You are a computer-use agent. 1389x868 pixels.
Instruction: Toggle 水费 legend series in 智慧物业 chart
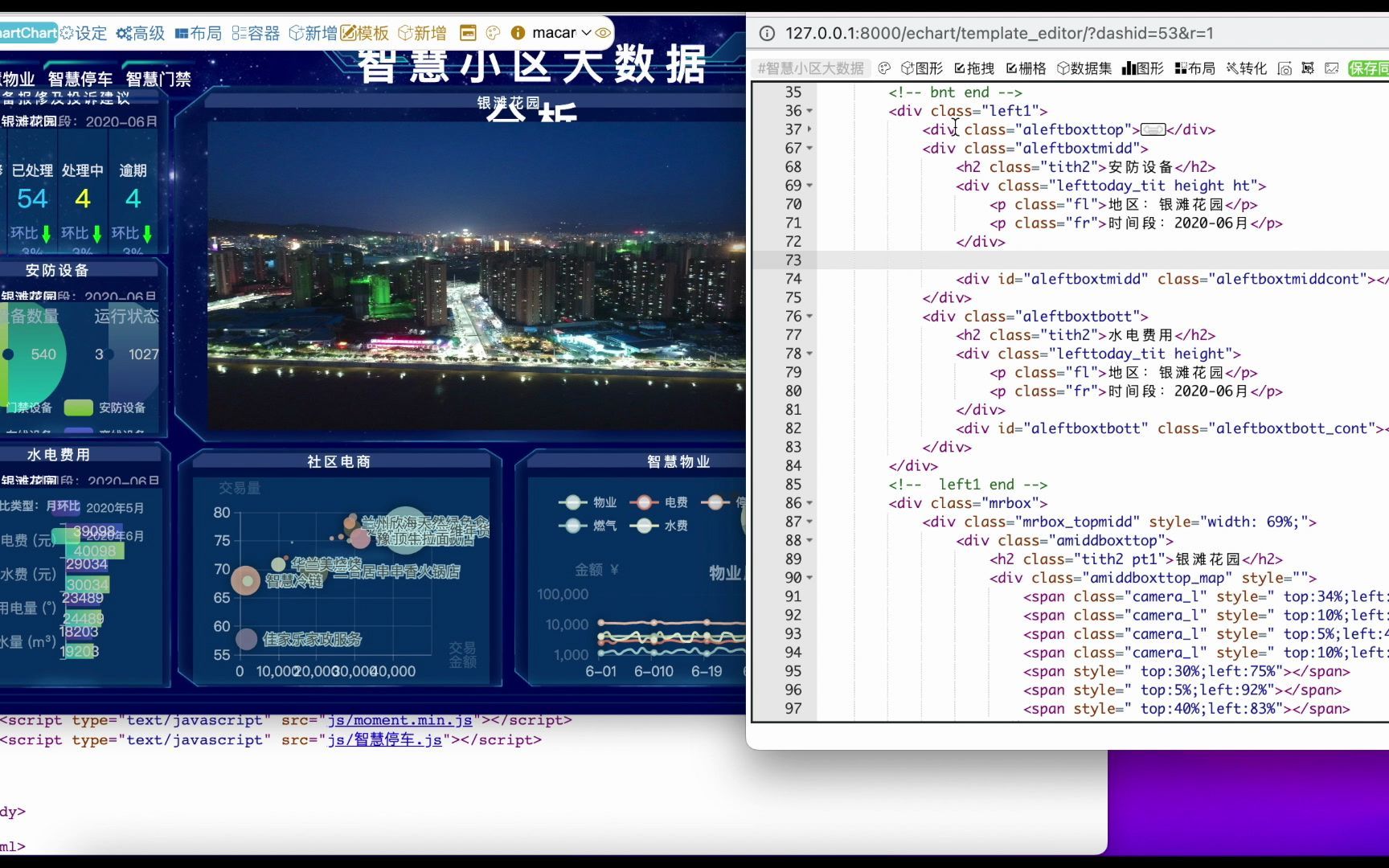[658, 526]
